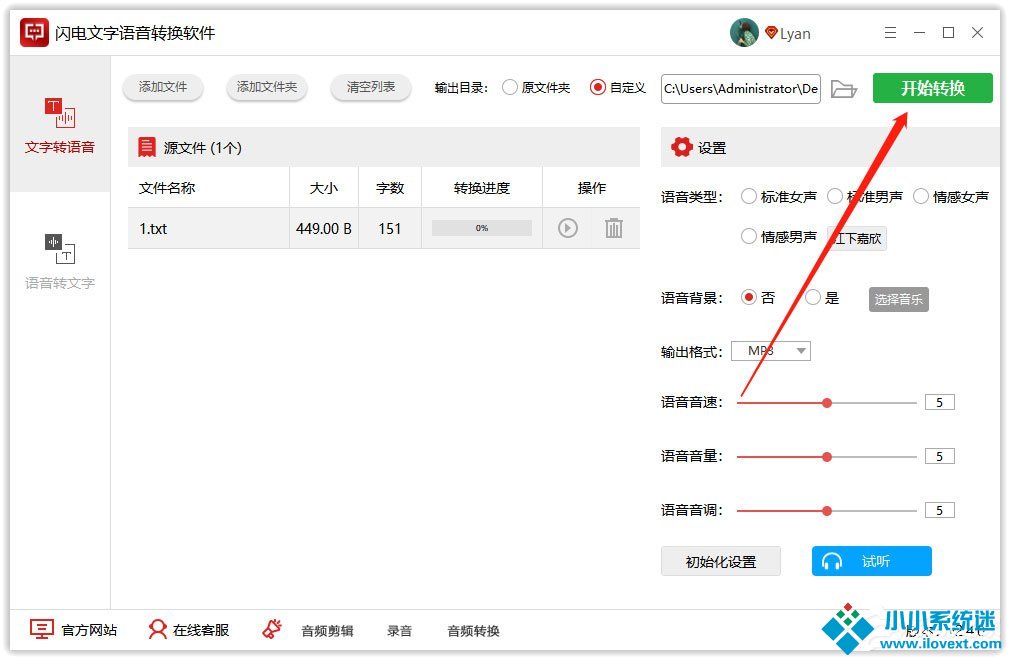
Task: Click the 选择音乐 button
Action: tap(899, 299)
